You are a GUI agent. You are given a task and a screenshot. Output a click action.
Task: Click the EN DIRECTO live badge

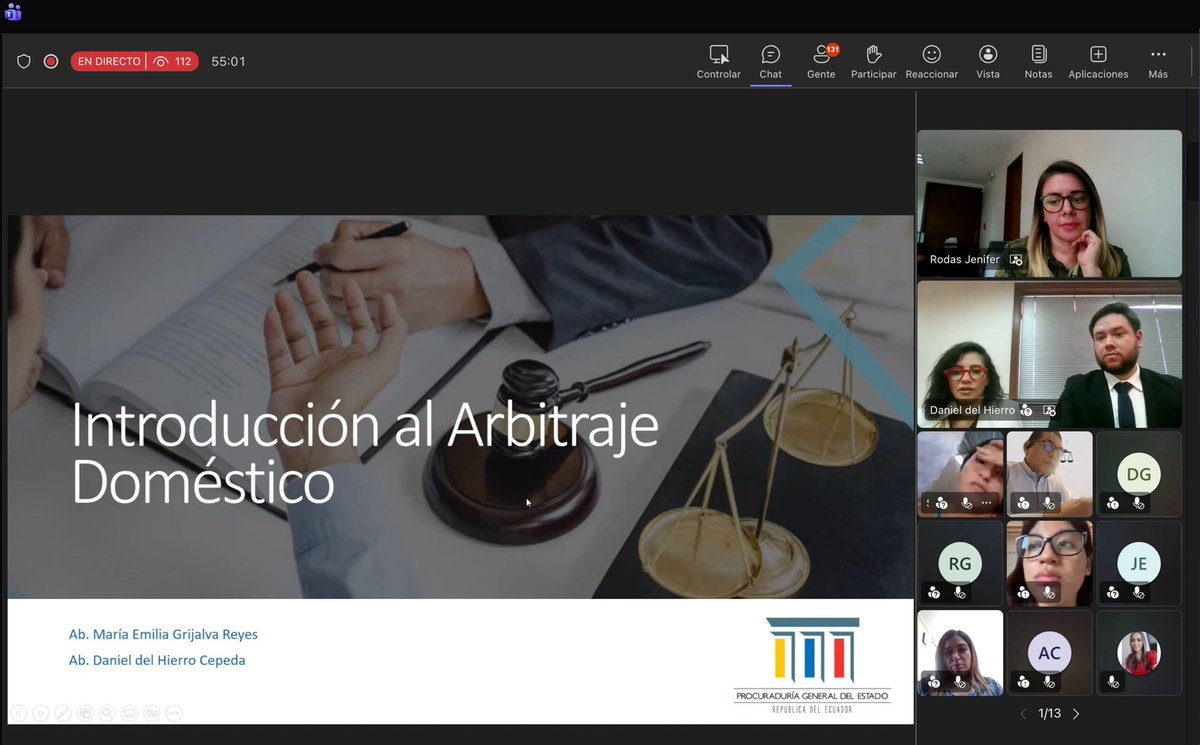(109, 61)
